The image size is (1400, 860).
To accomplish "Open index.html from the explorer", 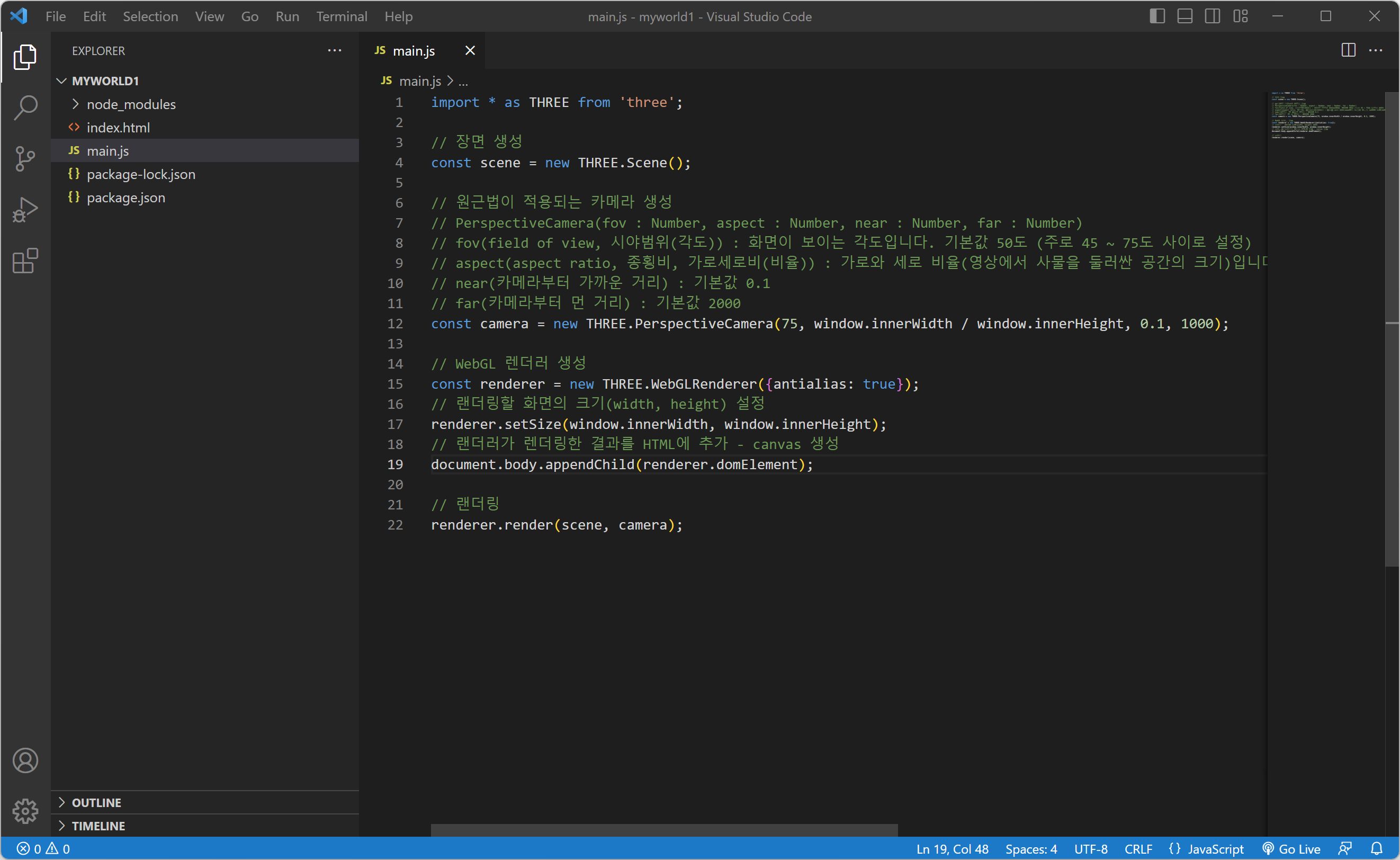I will coord(118,128).
